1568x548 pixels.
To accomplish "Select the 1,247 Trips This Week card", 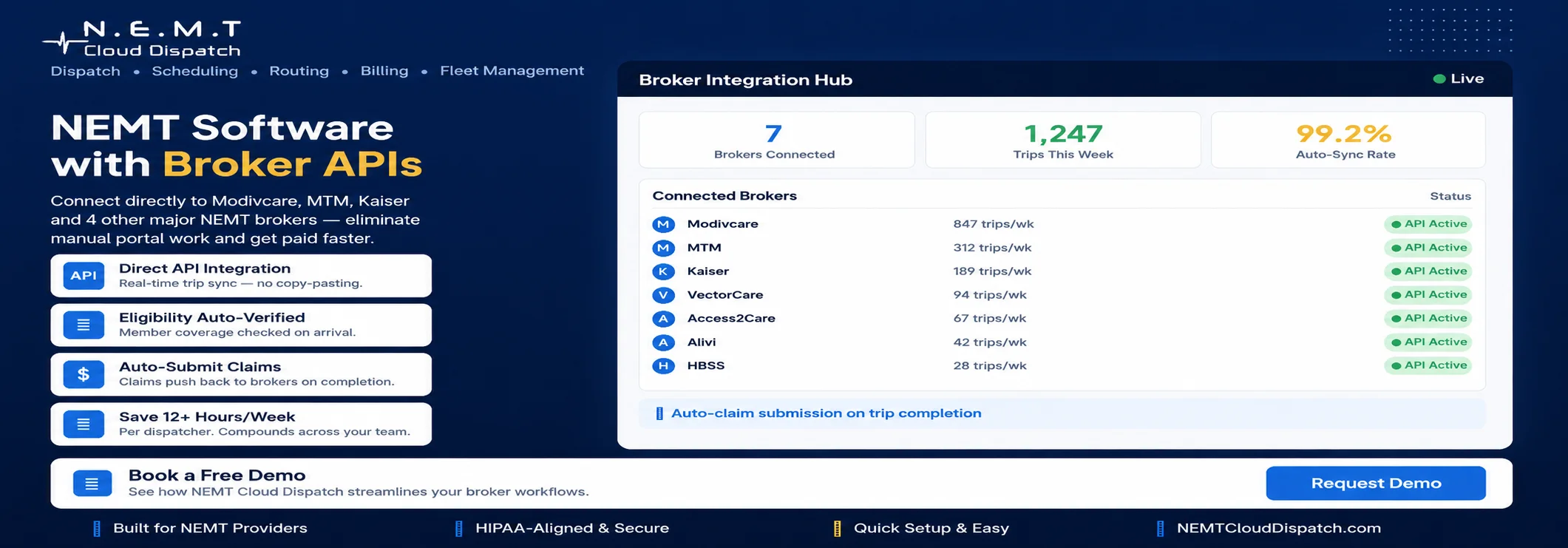I will click(1063, 140).
